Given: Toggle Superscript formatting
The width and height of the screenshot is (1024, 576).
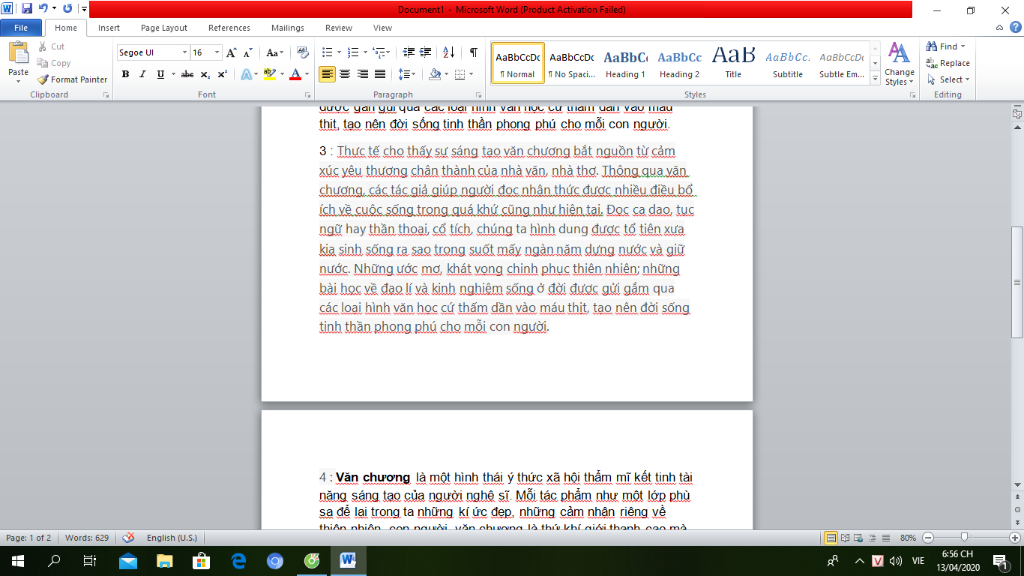Looking at the screenshot, I should pos(222,74).
